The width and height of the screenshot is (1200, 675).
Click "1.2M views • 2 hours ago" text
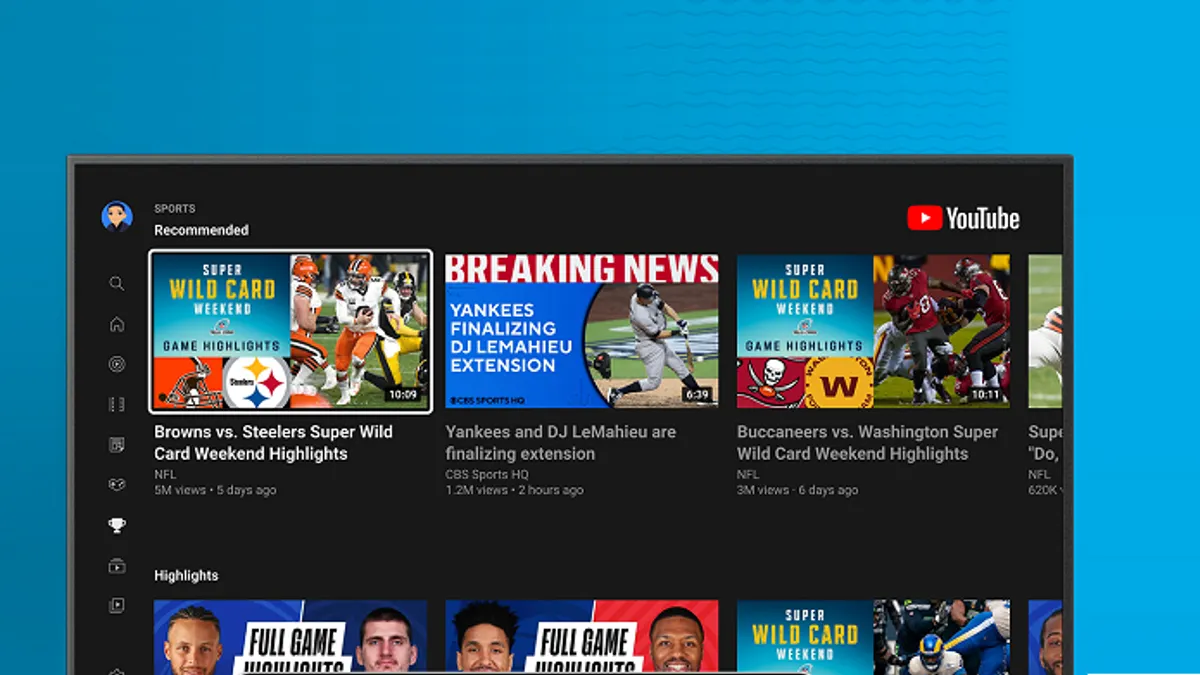click(514, 490)
